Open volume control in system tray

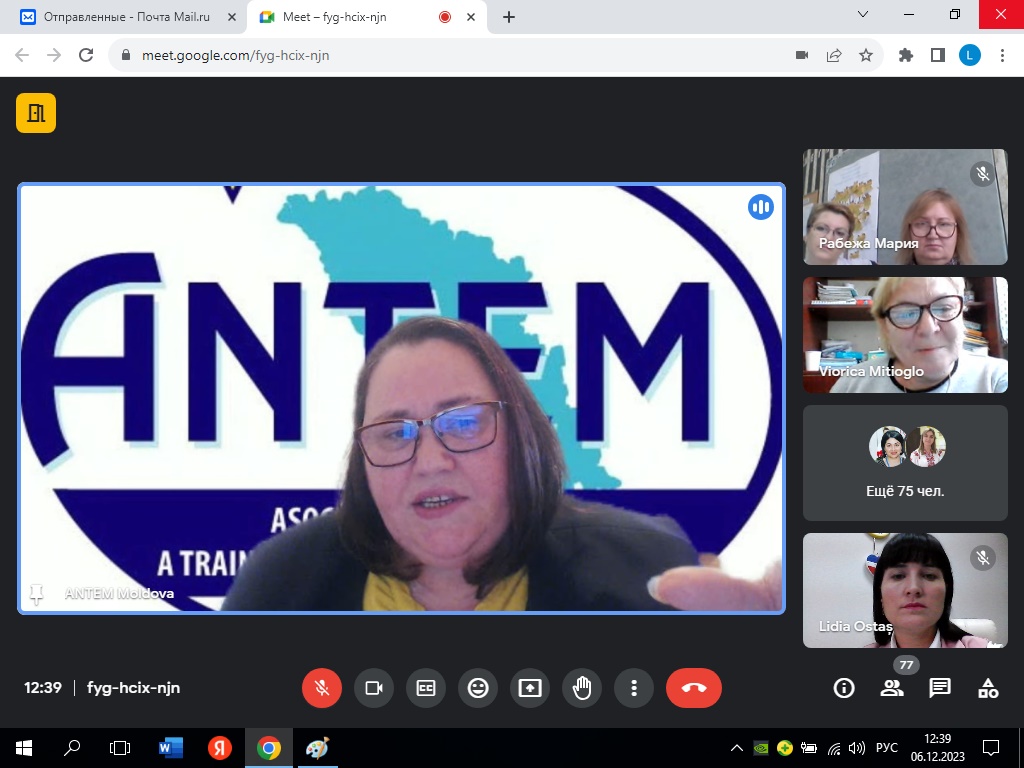(x=856, y=748)
